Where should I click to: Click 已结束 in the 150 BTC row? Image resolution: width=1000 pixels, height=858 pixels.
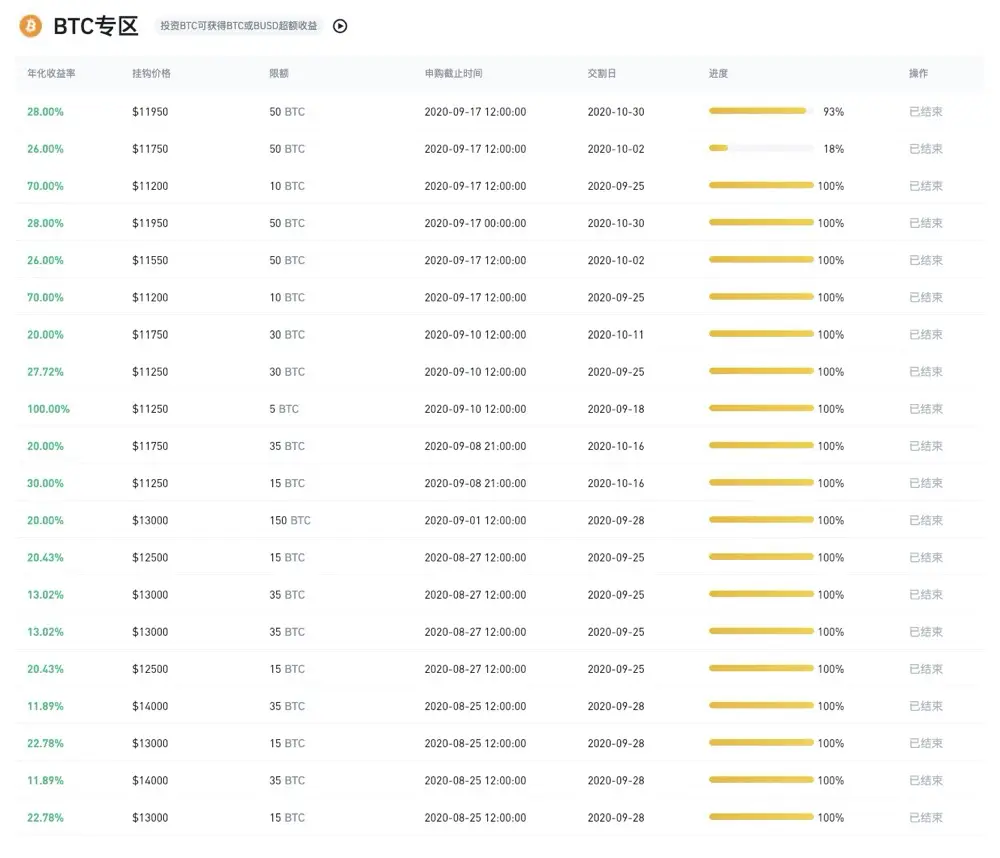click(925, 521)
